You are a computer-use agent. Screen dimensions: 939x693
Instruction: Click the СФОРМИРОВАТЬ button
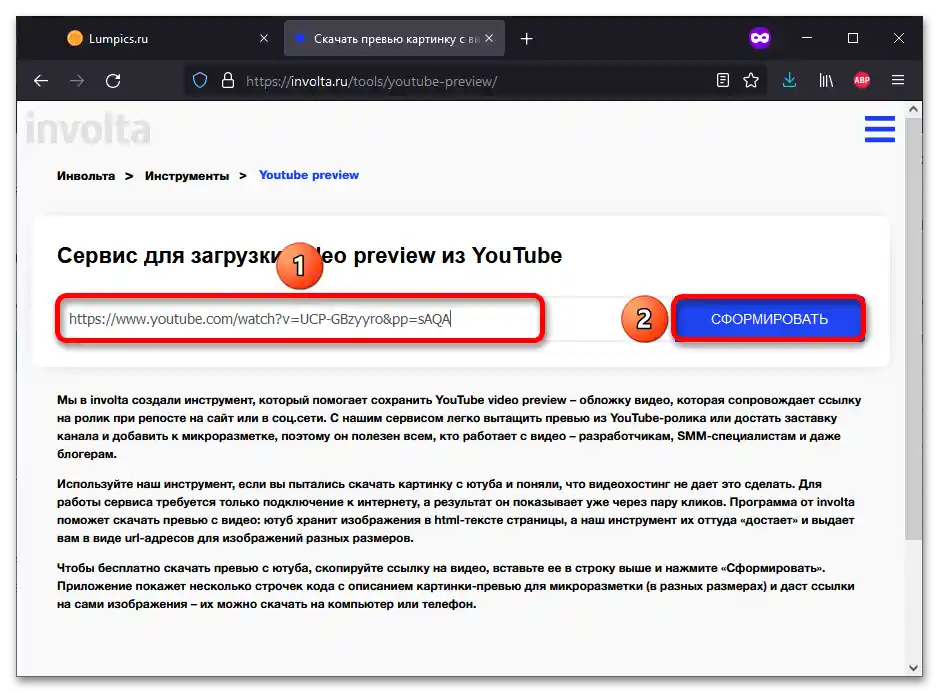(x=769, y=319)
